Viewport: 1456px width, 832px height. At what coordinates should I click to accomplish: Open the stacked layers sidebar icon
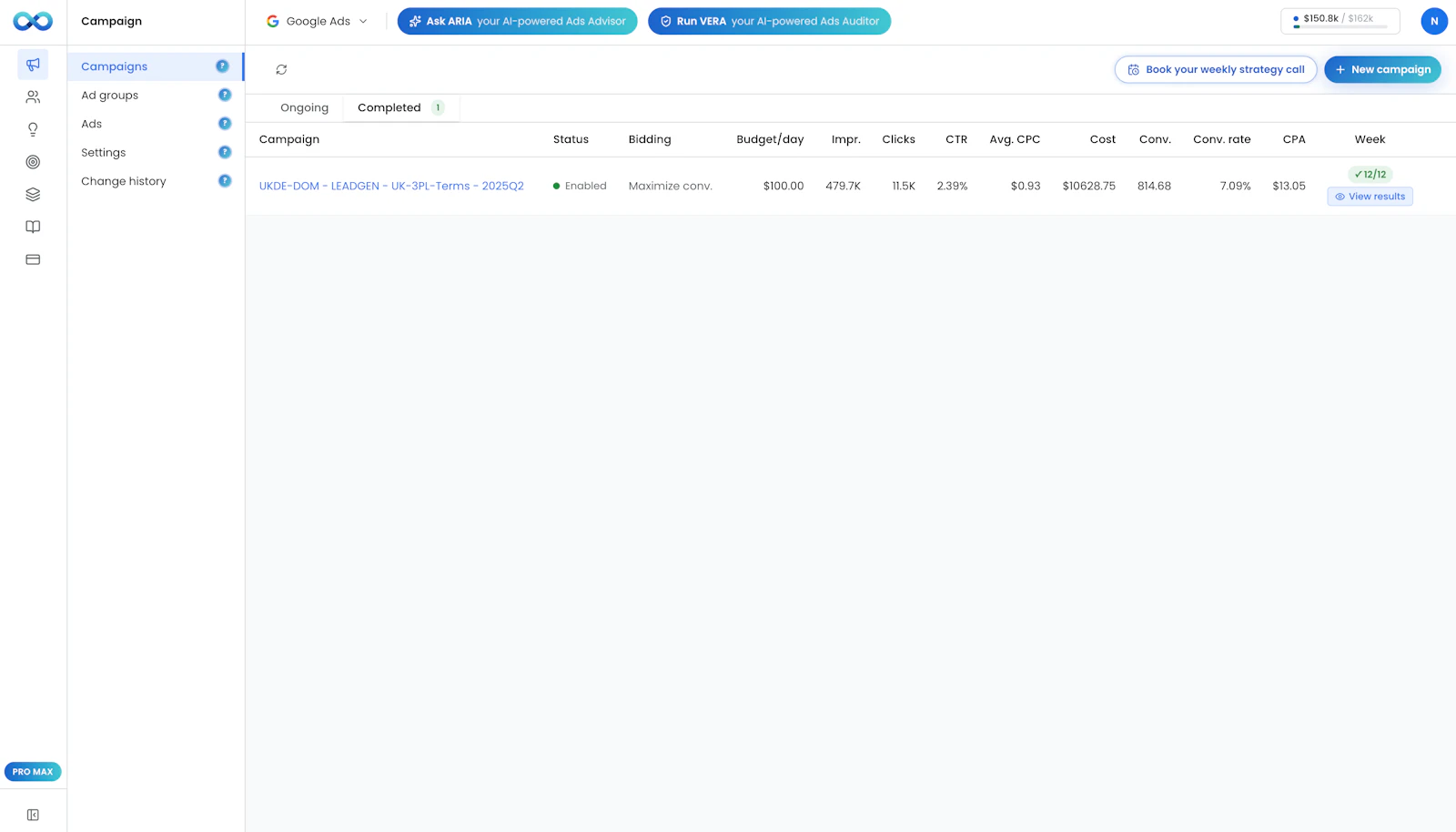(33, 194)
